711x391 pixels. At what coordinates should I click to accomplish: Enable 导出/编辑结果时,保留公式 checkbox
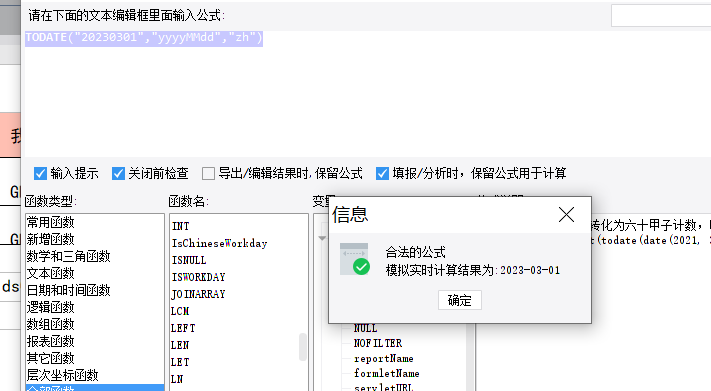pyautogui.click(x=208, y=173)
